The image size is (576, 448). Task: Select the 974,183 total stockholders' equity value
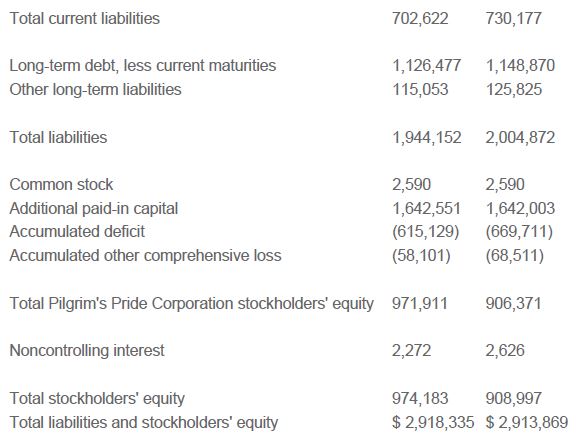point(420,398)
